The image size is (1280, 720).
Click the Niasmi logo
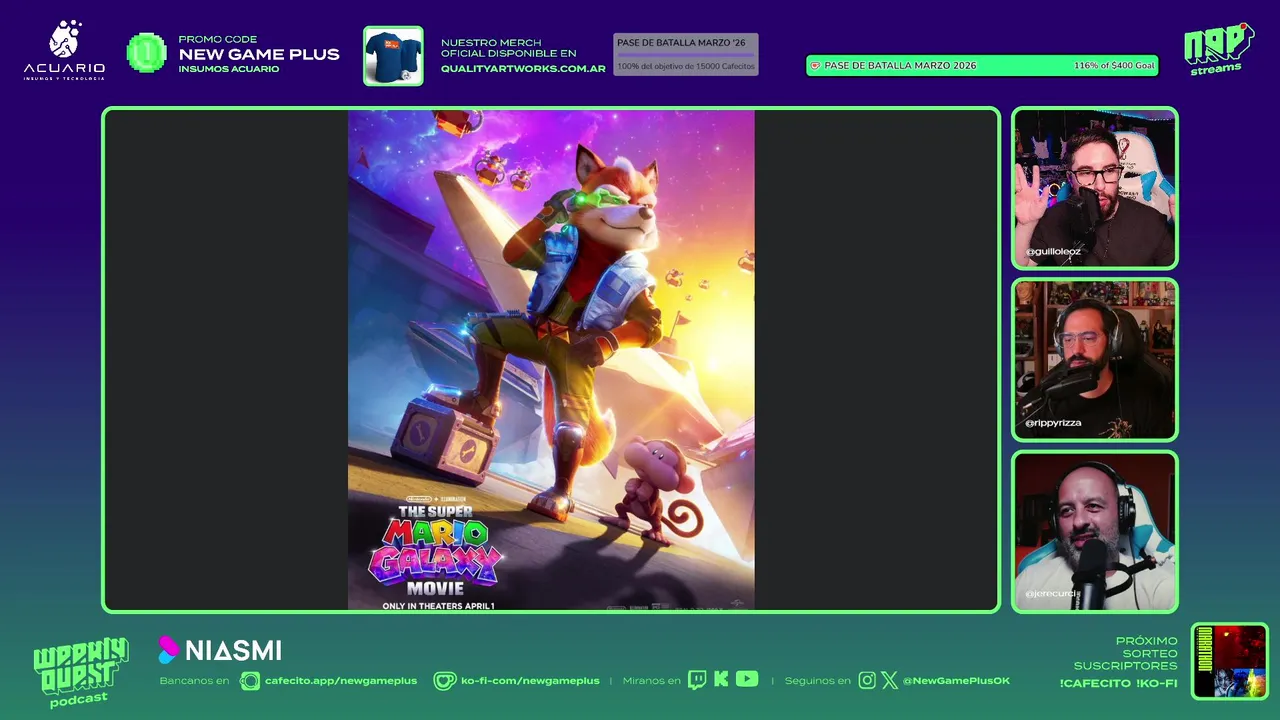pos(220,651)
